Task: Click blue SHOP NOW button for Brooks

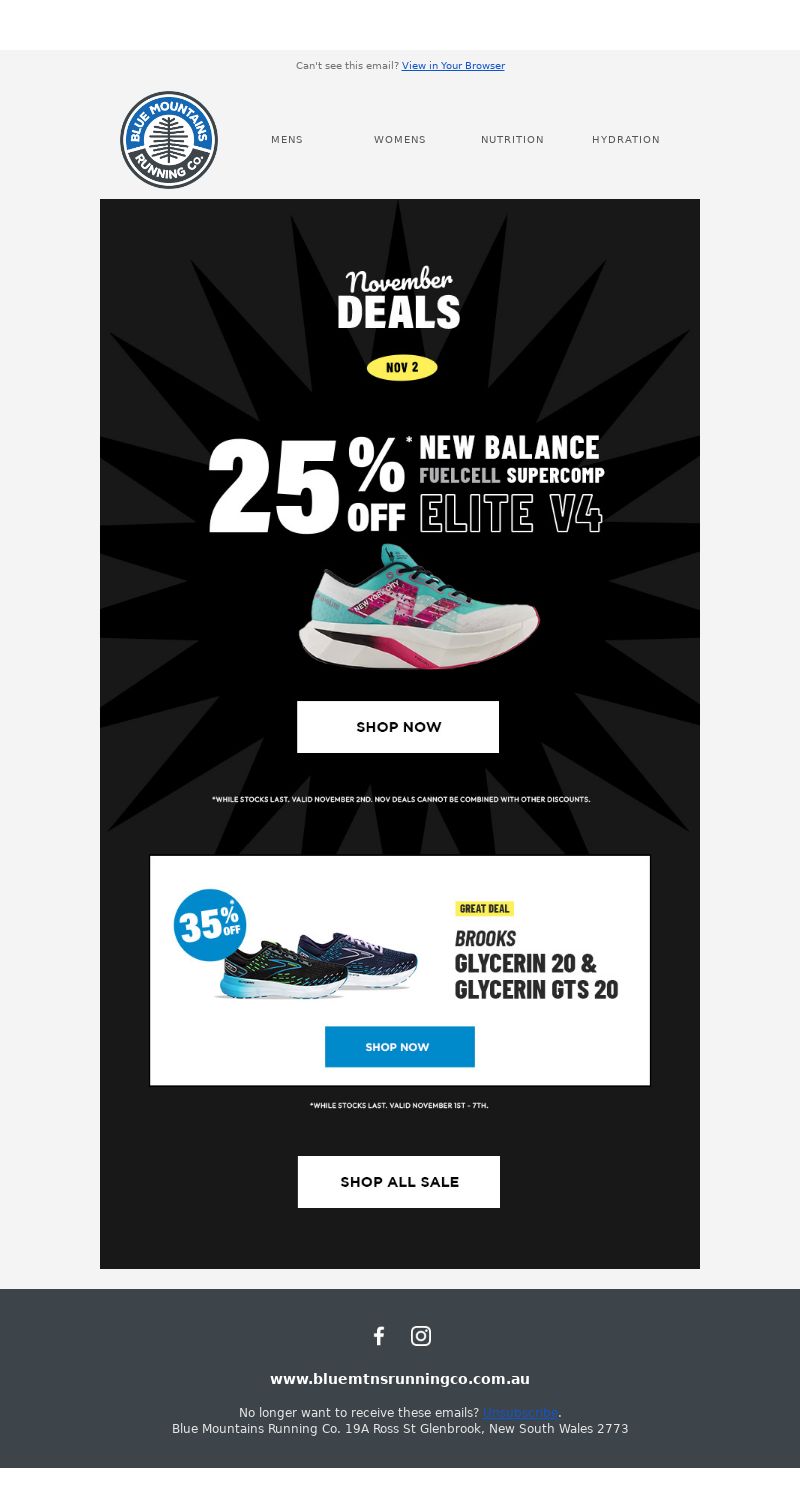Action: (x=399, y=1047)
